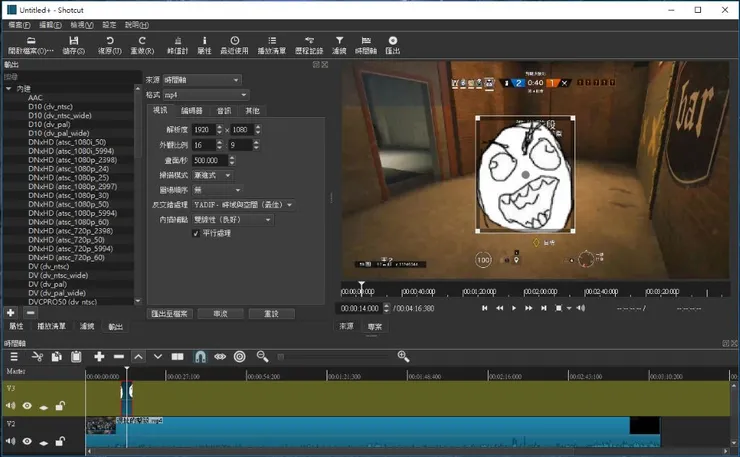The width and height of the screenshot is (740, 457).
Task: Open the Settings menu
Action: (109, 25)
